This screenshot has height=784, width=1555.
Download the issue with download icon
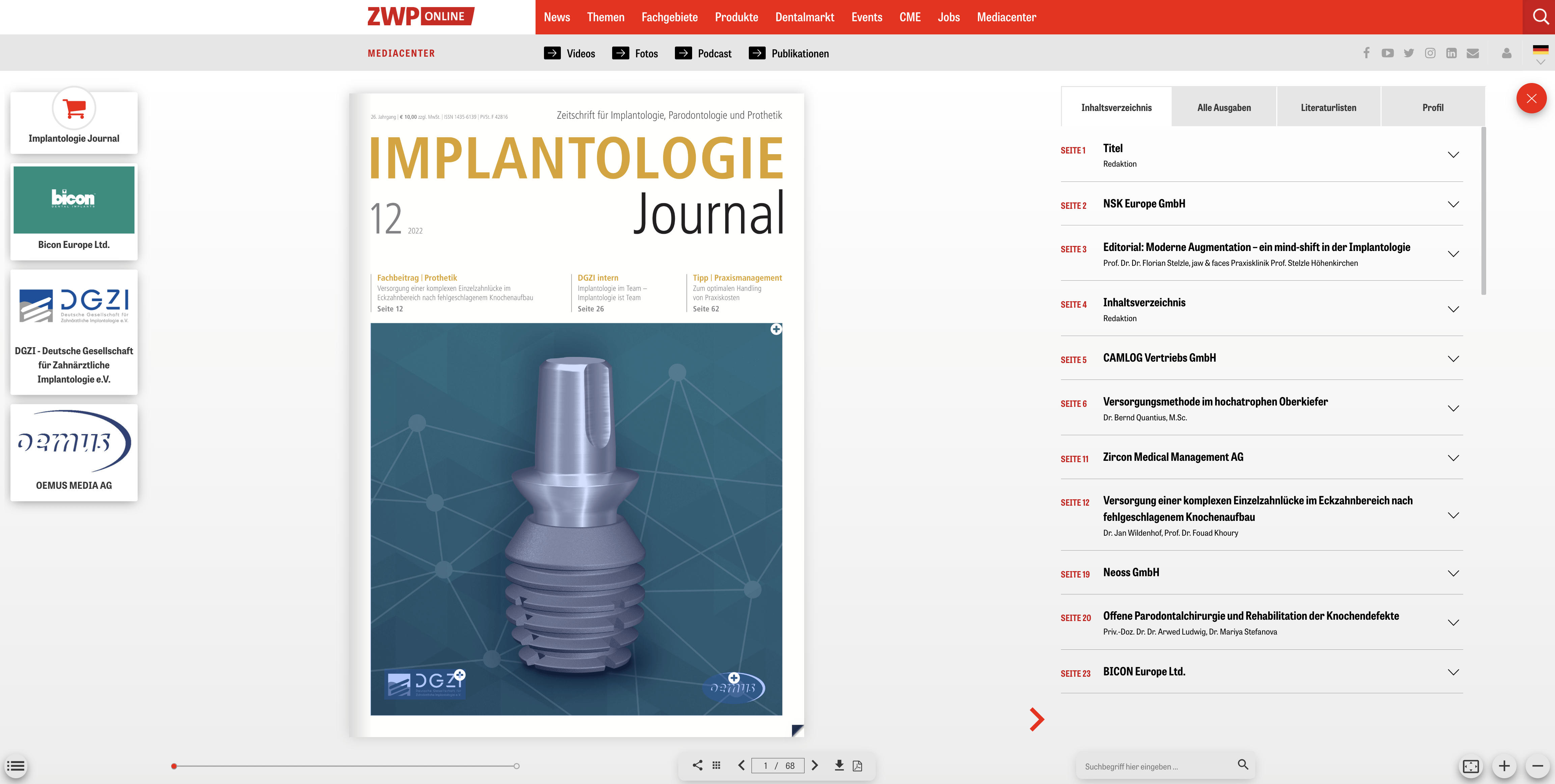tap(839, 765)
